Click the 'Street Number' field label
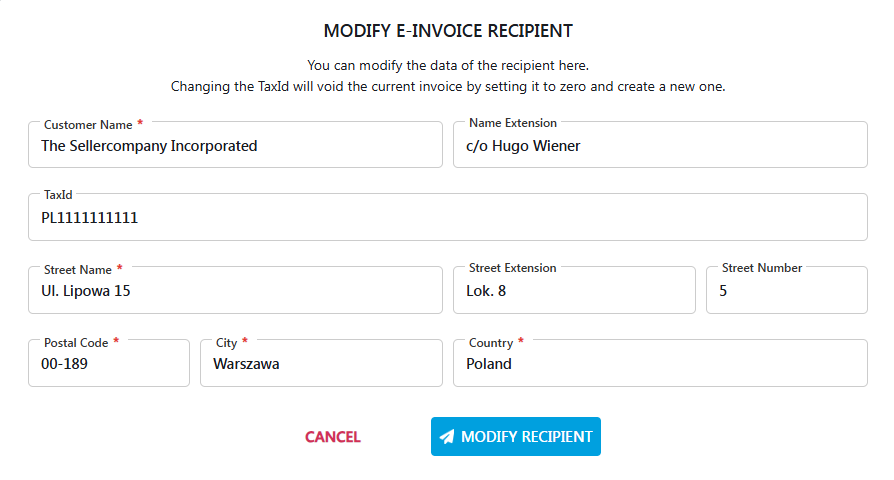This screenshot has height=480, width=894. [762, 268]
